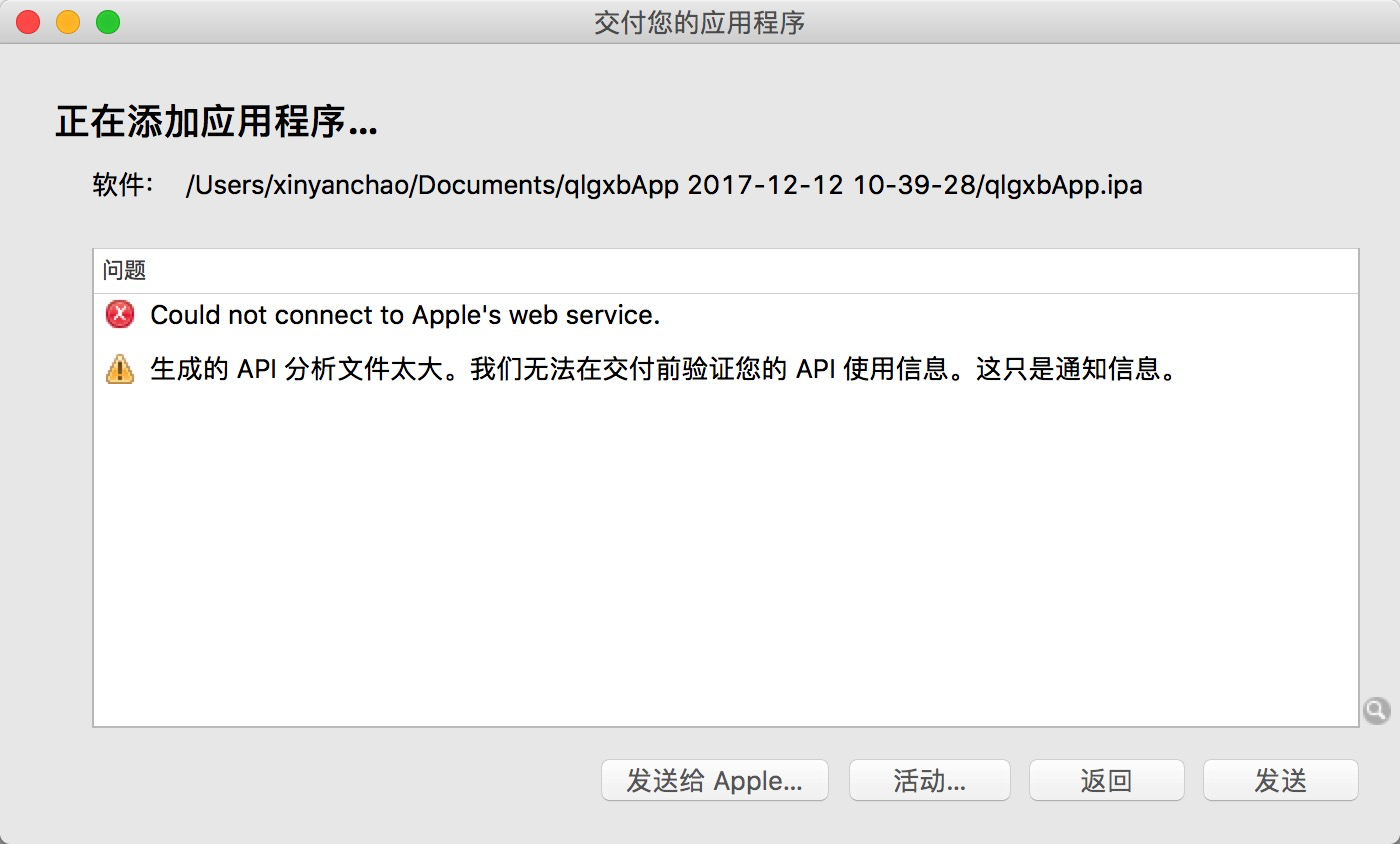Screen dimensions: 1400x844
Task: Click the 软件: label
Action: coord(123,185)
